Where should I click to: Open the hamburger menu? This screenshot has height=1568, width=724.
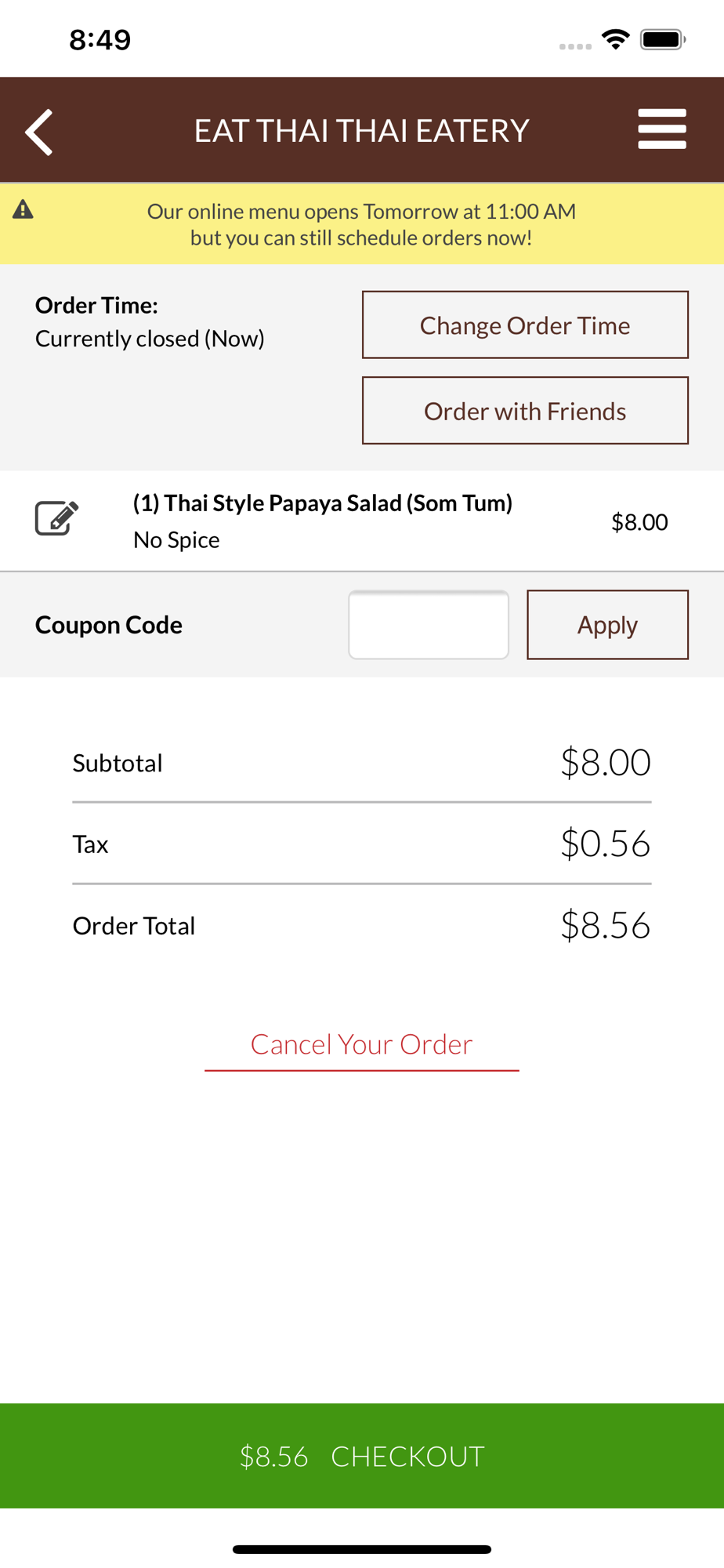tap(662, 129)
